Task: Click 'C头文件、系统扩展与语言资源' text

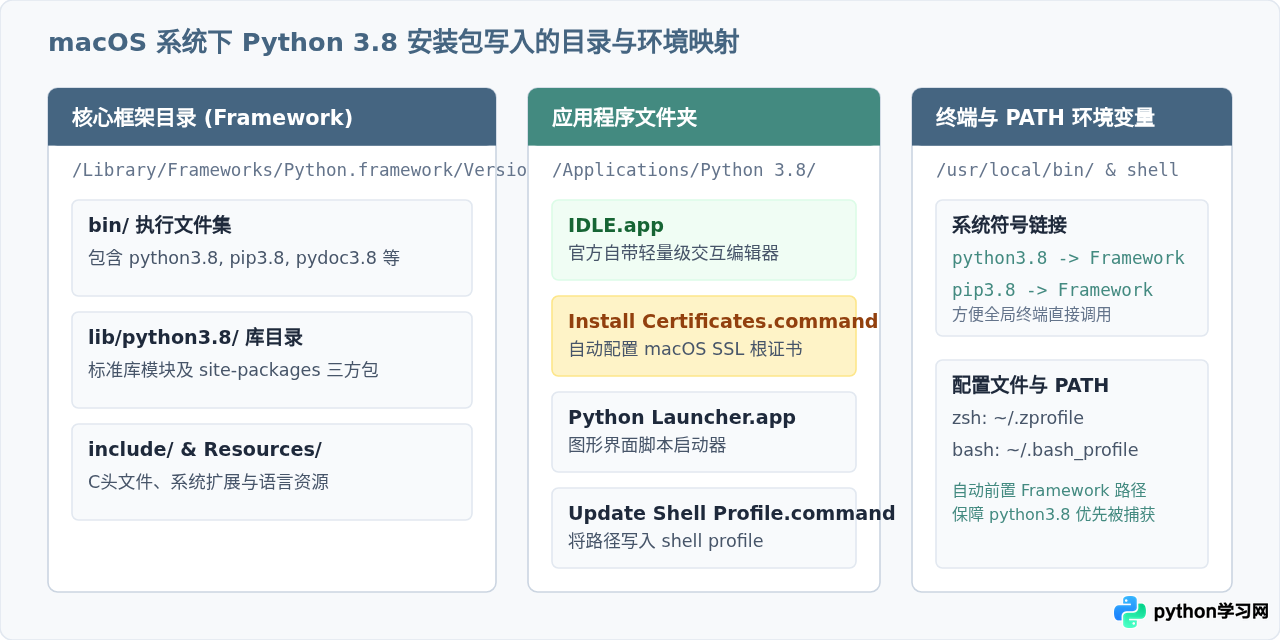Action: [x=208, y=482]
